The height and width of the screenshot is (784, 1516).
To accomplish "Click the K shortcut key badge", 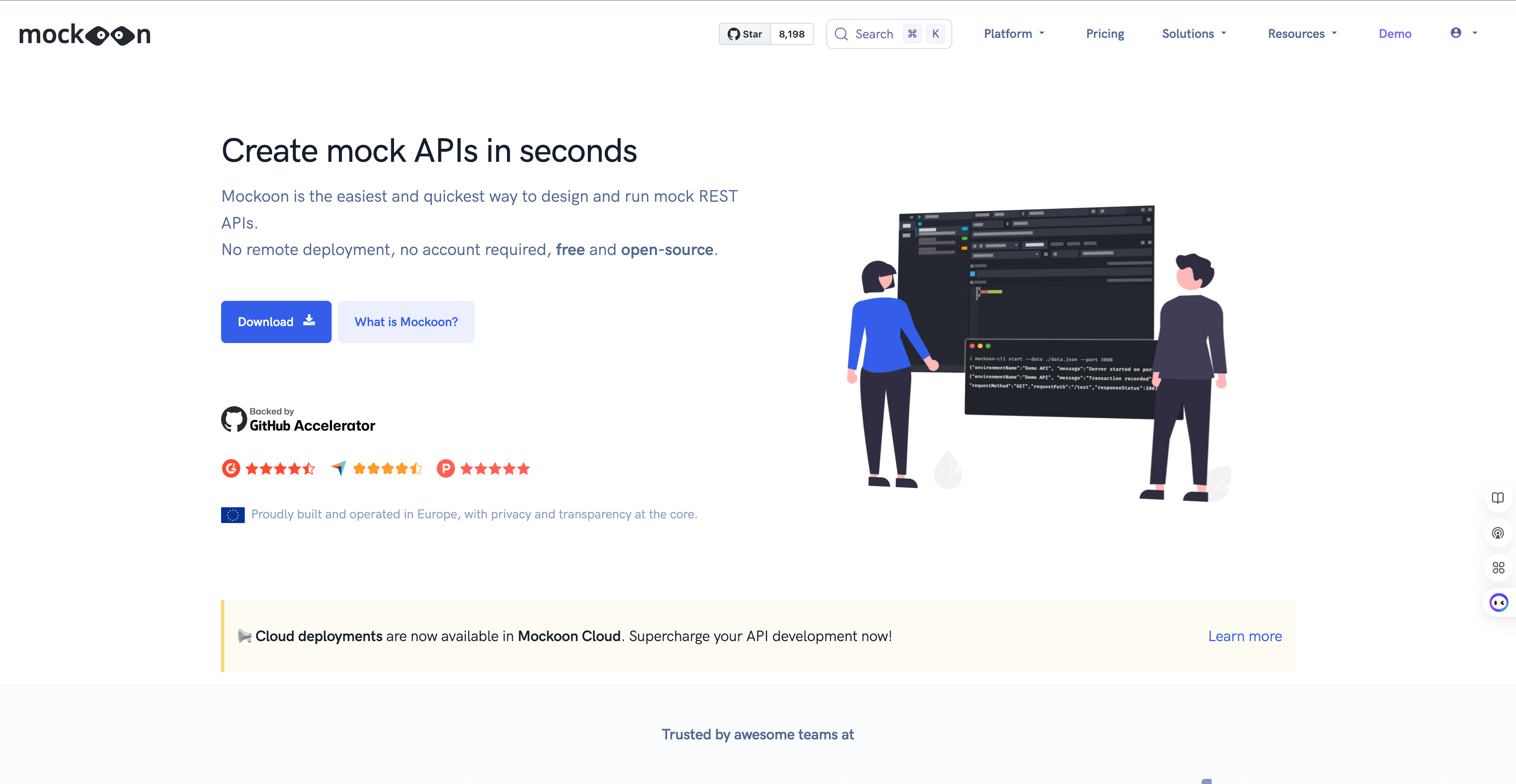I will [935, 34].
